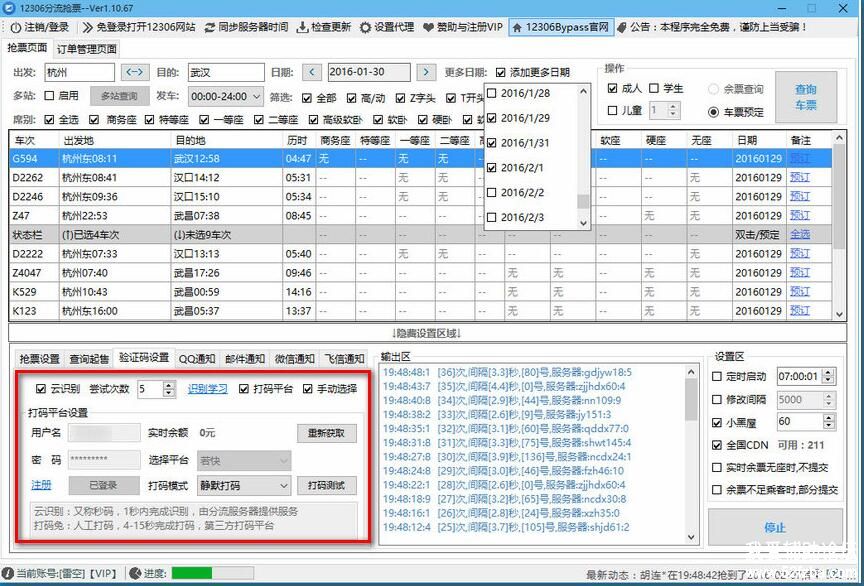The height and width of the screenshot is (586, 864).
Task: Click the 出发 station input field
Action: 79,72
